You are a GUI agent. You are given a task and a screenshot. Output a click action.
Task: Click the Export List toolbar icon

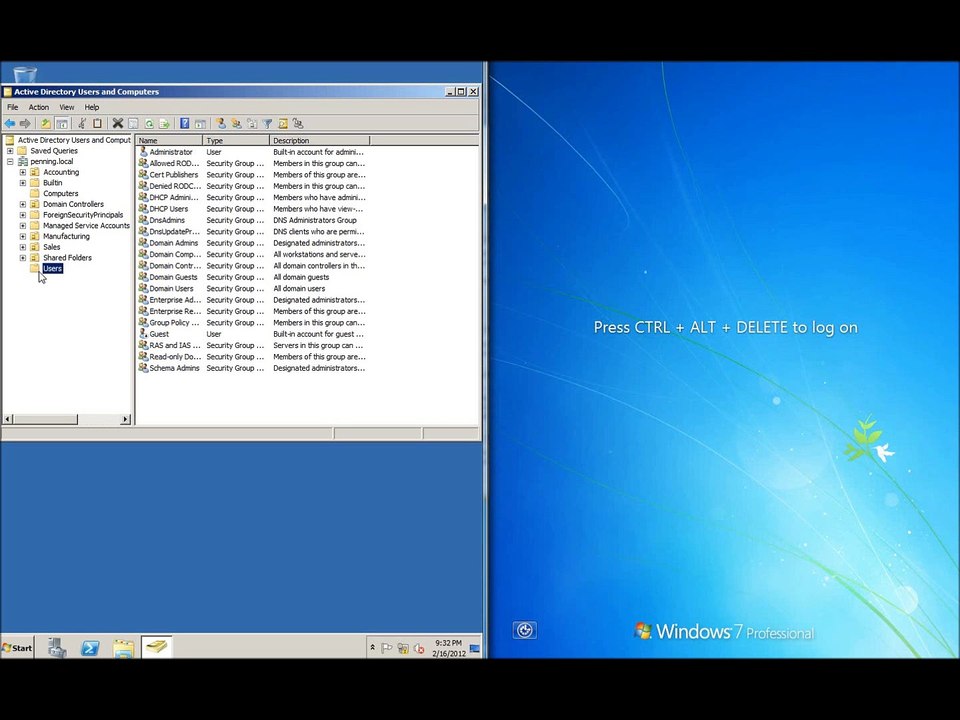pyautogui.click(x=164, y=124)
